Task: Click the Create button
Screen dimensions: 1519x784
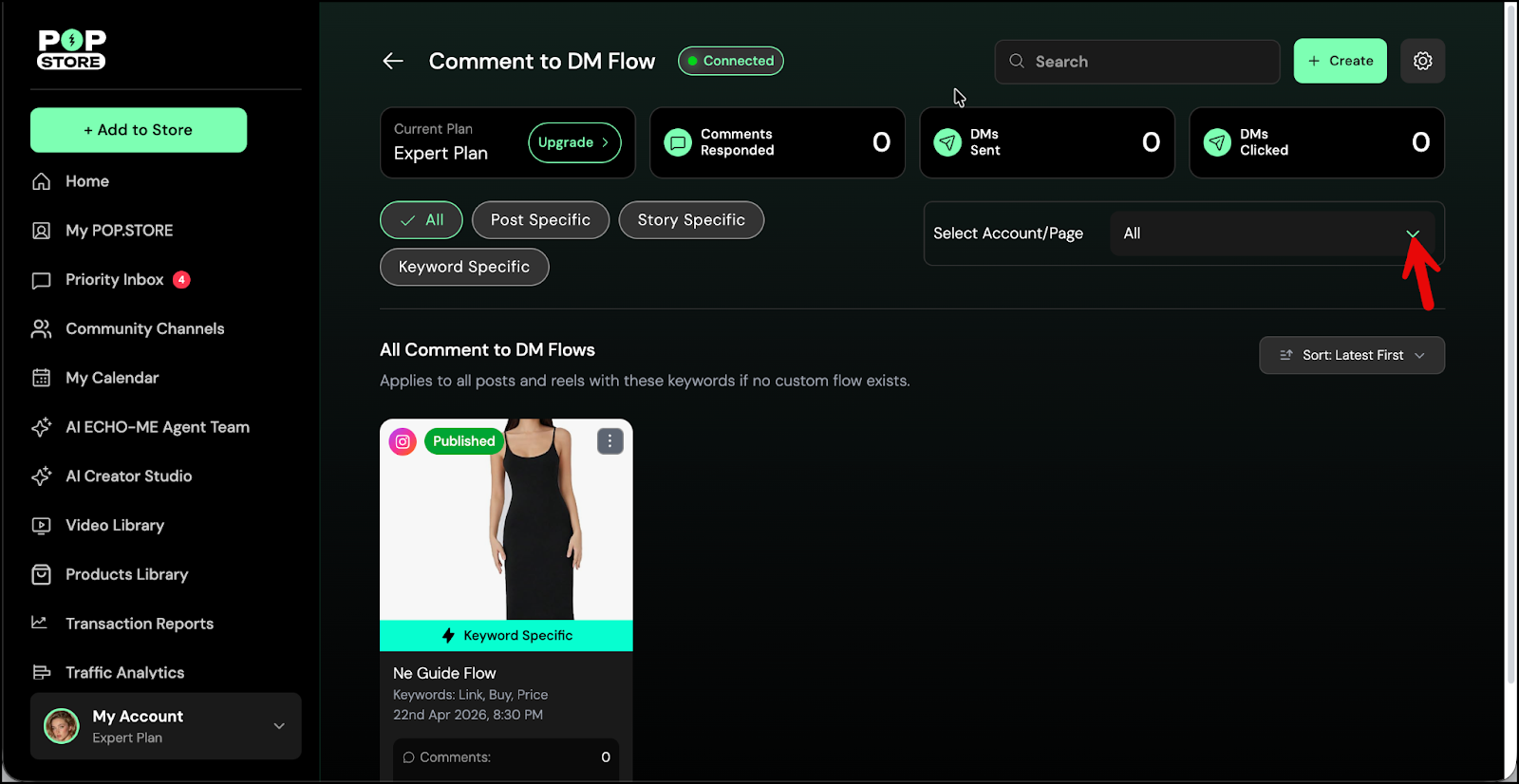Action: pos(1340,61)
